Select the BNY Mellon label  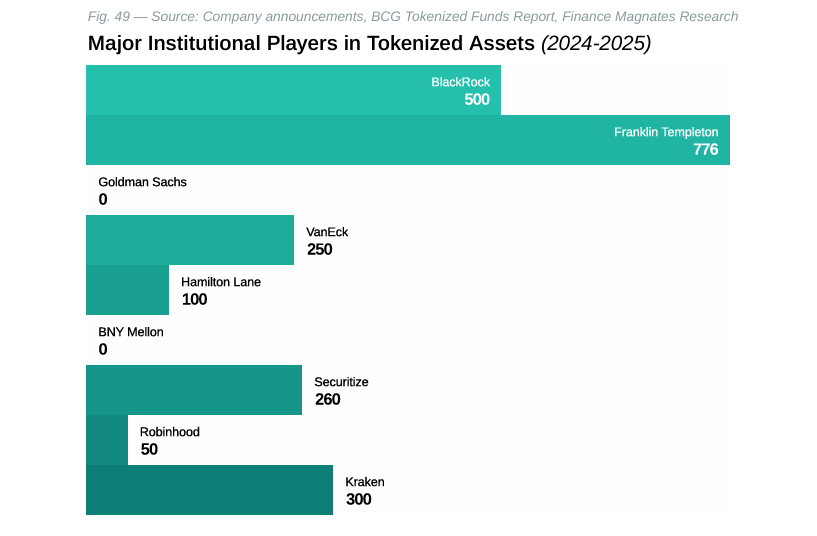point(131,332)
